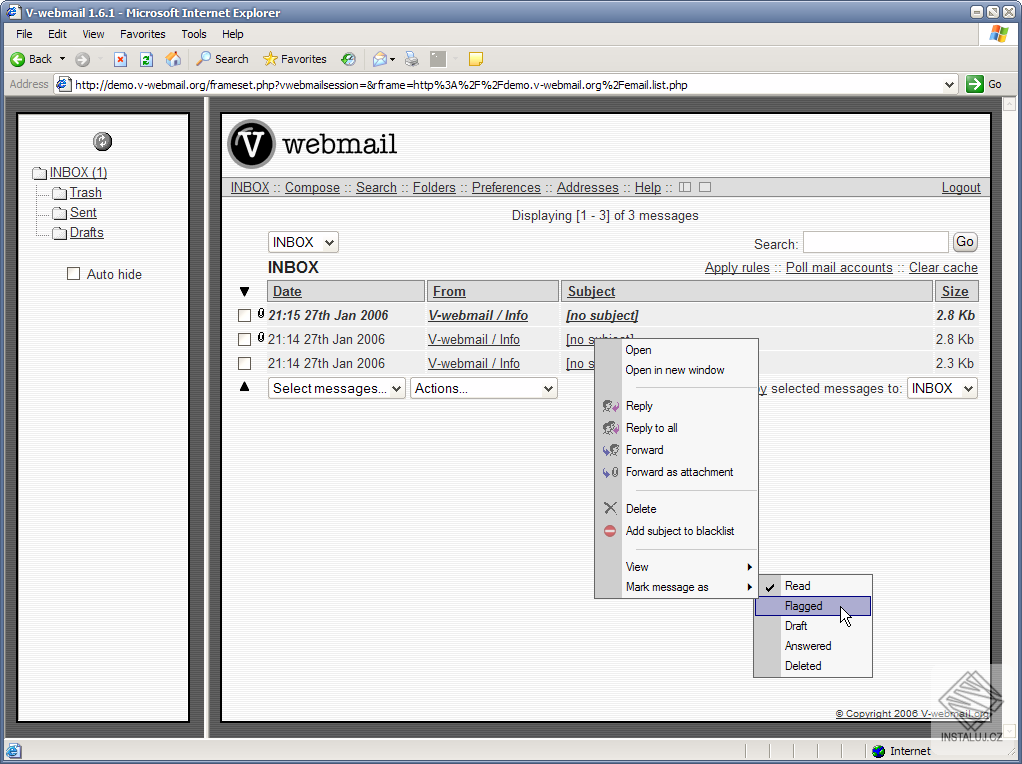Click the round refresh icon above folder list
This screenshot has width=1022, height=764.
(102, 142)
